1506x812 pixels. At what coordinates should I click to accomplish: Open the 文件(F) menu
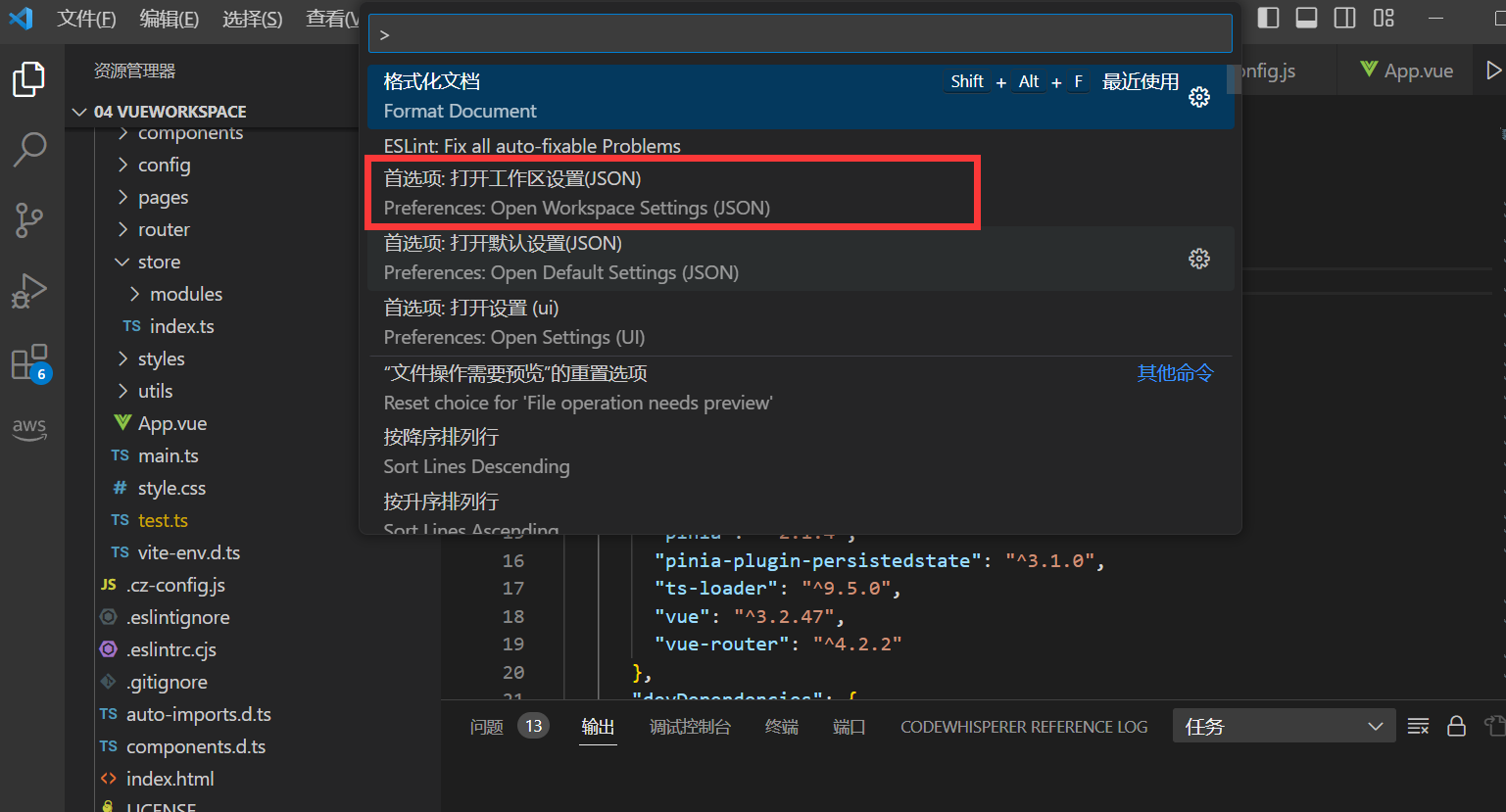point(86,19)
